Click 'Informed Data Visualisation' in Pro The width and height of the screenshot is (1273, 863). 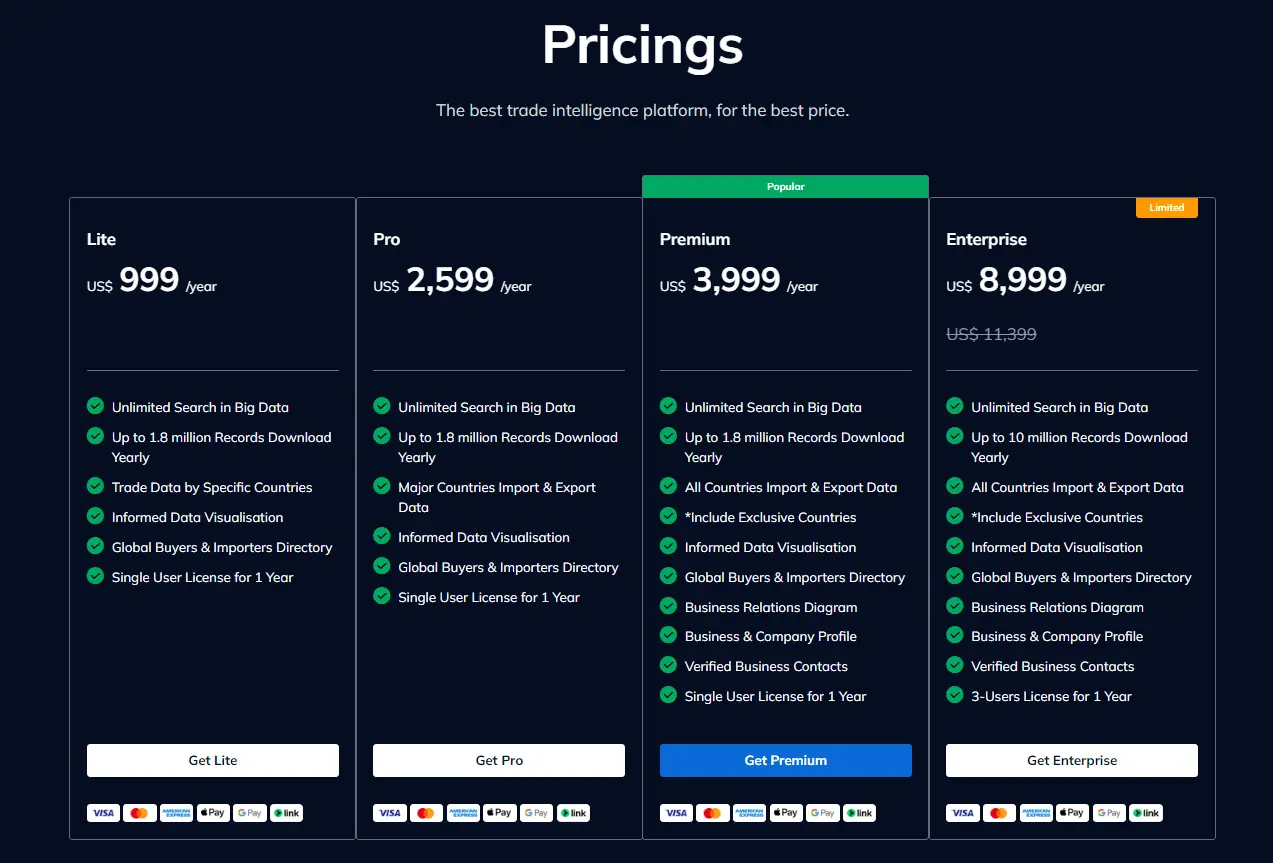coord(484,537)
